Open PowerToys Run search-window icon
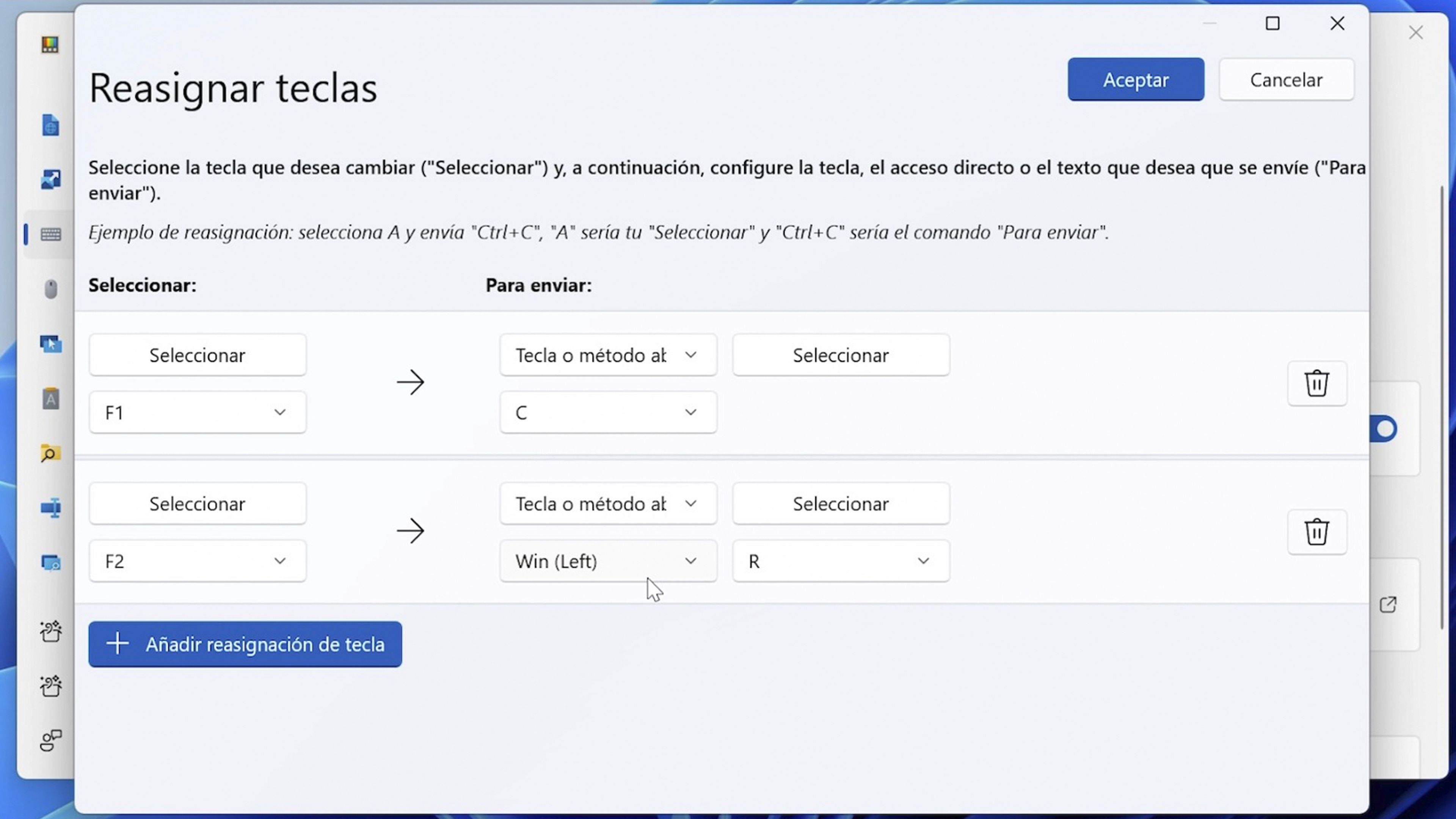Screen dimensions: 1456x819 (x=51, y=563)
